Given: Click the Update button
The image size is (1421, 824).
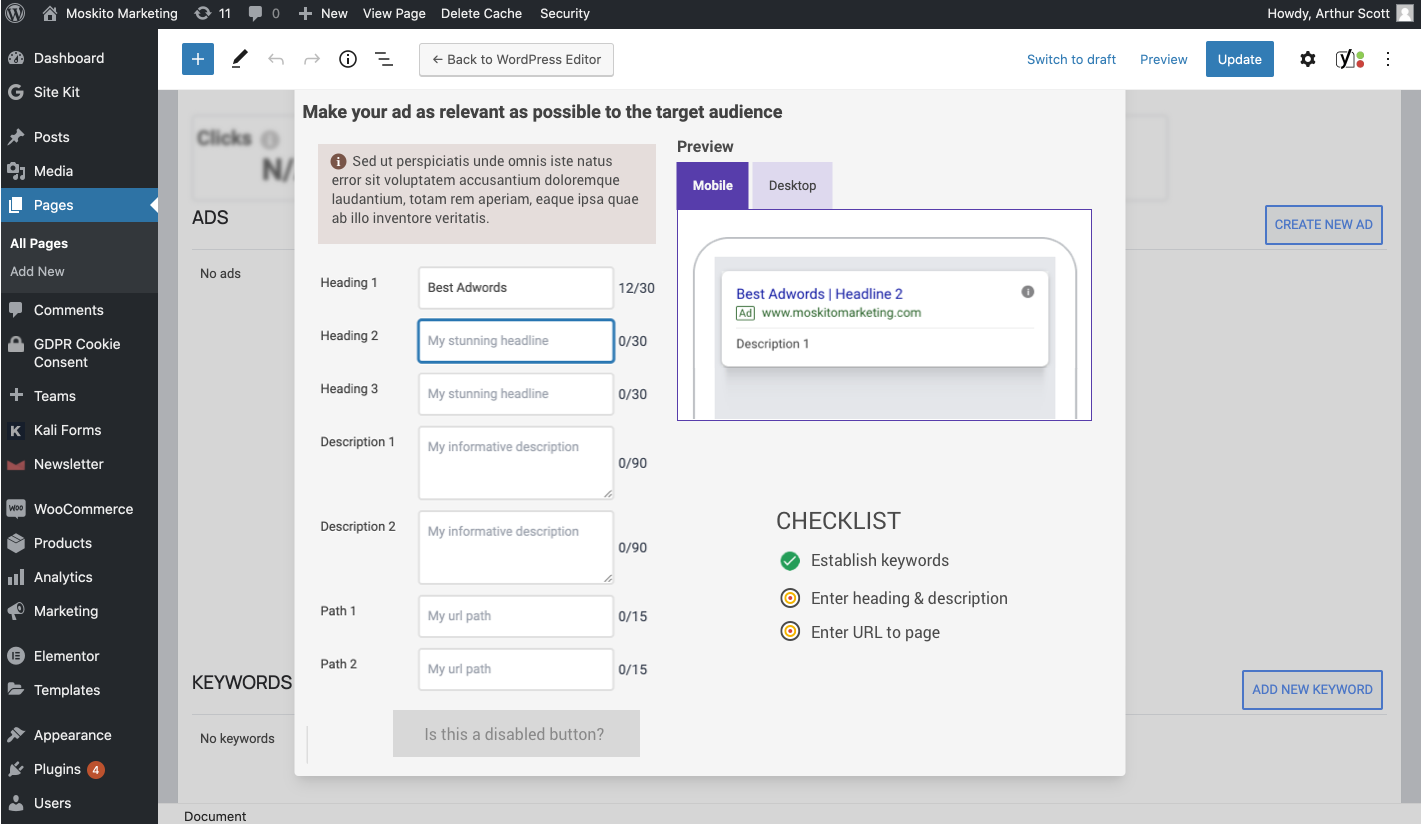Looking at the screenshot, I should [x=1240, y=59].
